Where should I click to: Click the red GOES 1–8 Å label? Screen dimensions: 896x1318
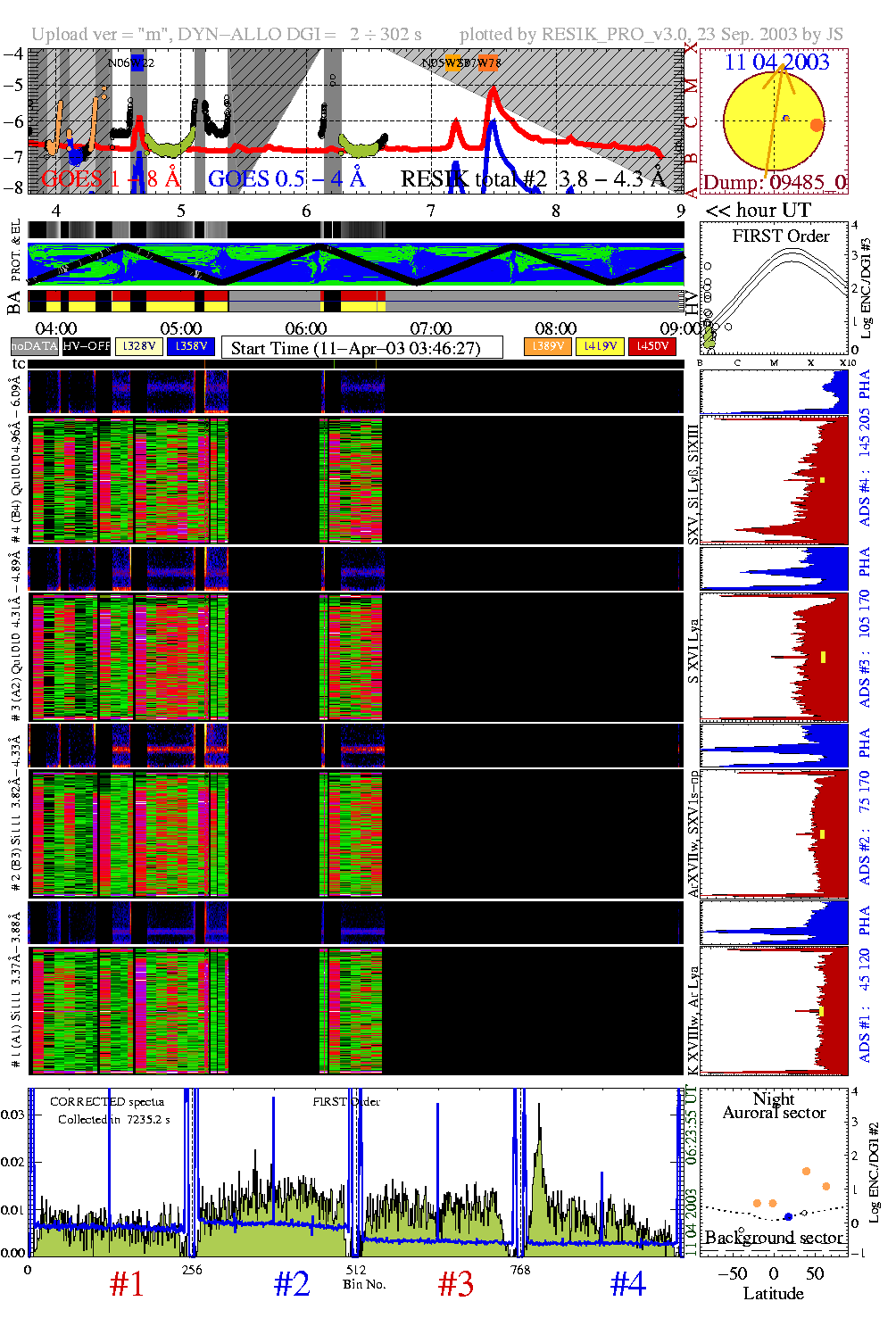click(x=111, y=179)
